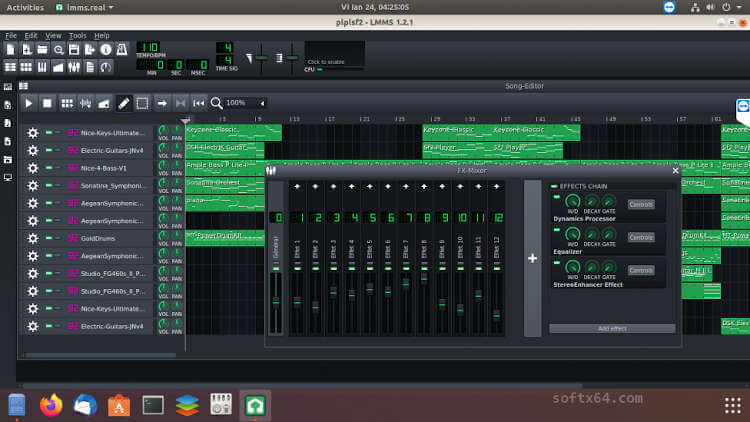The height and width of the screenshot is (422, 750).
Task: Add an automation track in Song Editor
Action: [104, 103]
